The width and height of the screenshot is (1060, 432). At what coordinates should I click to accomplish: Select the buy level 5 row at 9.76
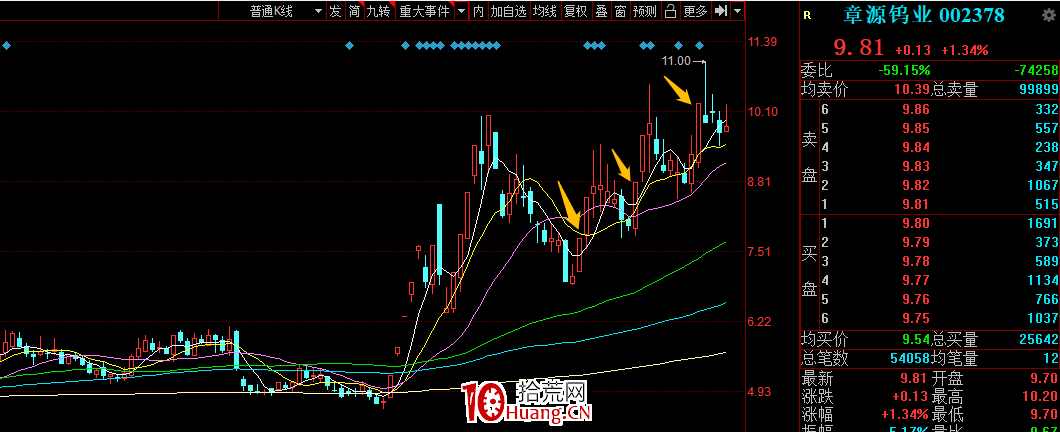tap(939, 299)
